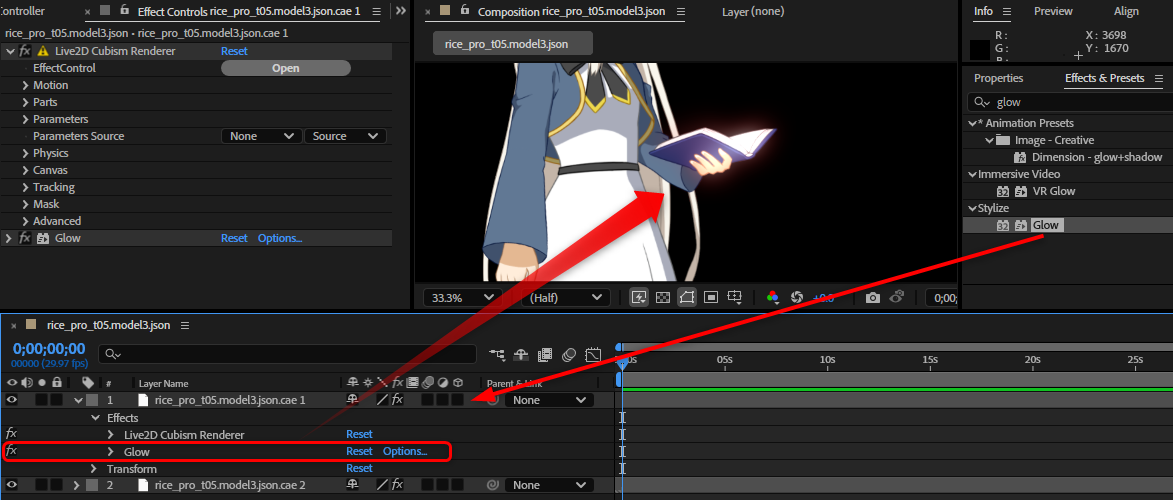Image resolution: width=1173 pixels, height=500 pixels.
Task: Open Parent None dropdown for layer 1
Action: tap(549, 400)
